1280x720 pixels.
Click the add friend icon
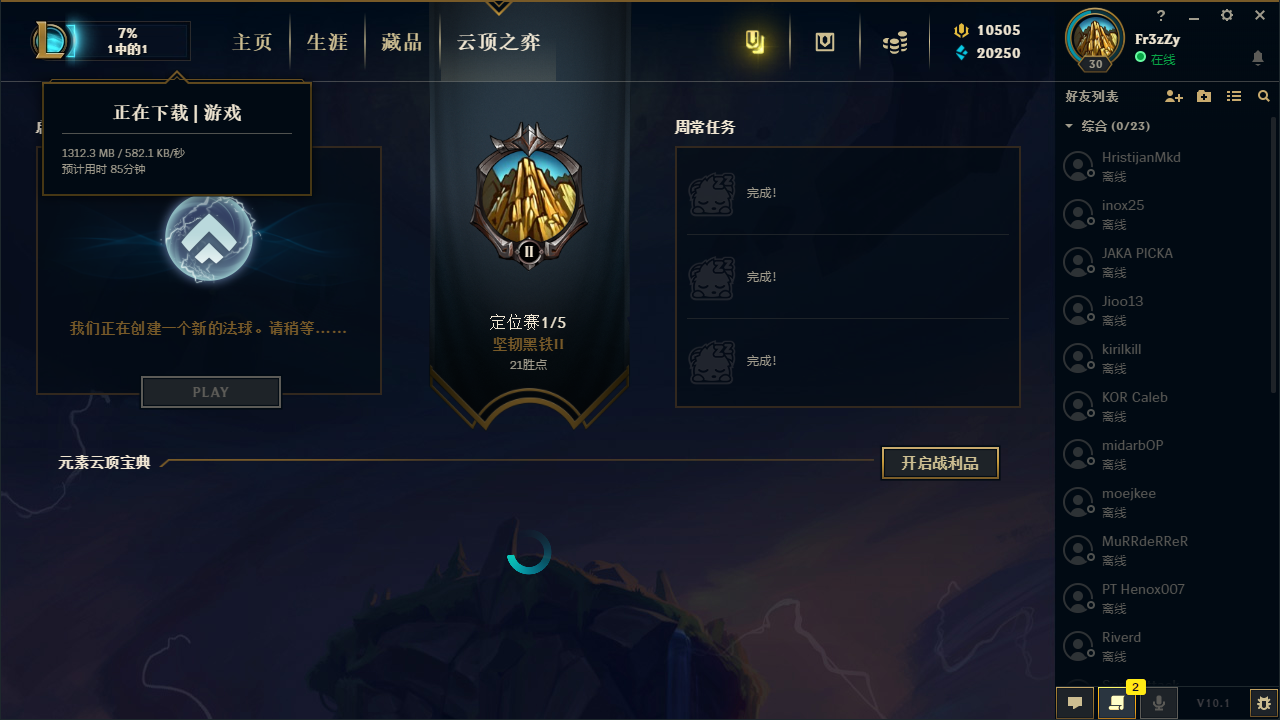[1174, 96]
